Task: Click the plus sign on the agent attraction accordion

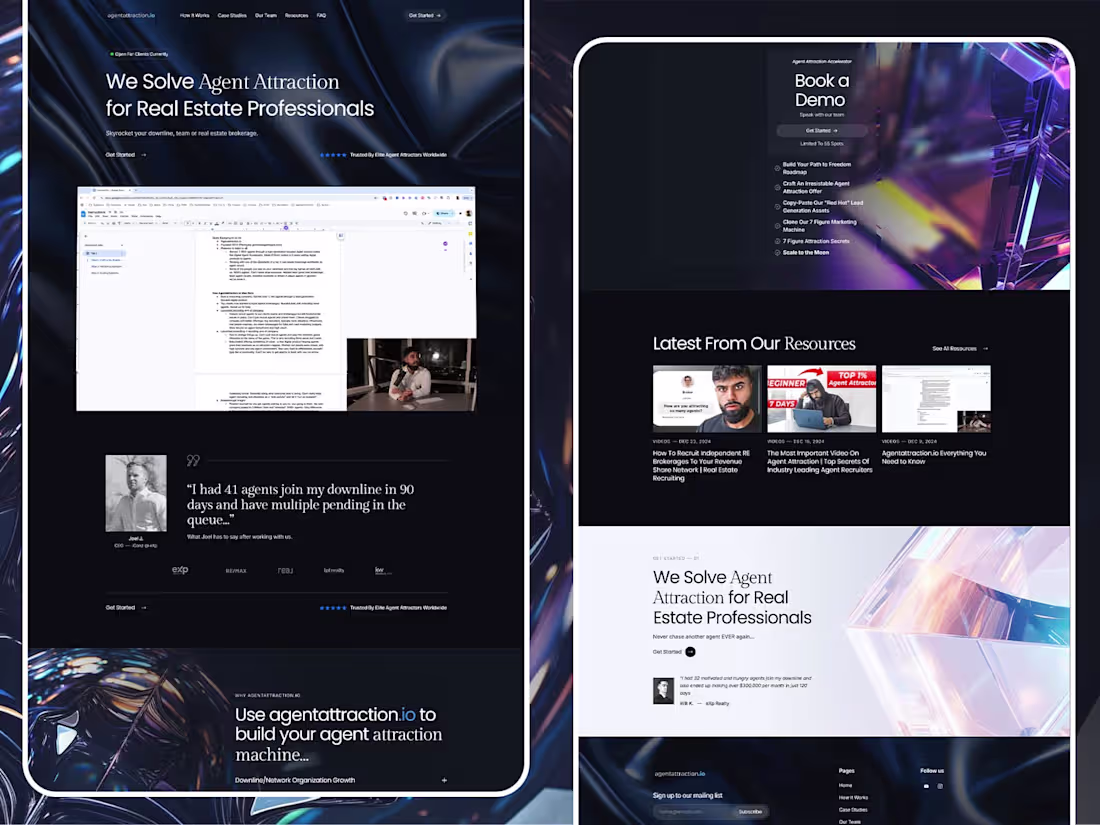Action: [444, 780]
